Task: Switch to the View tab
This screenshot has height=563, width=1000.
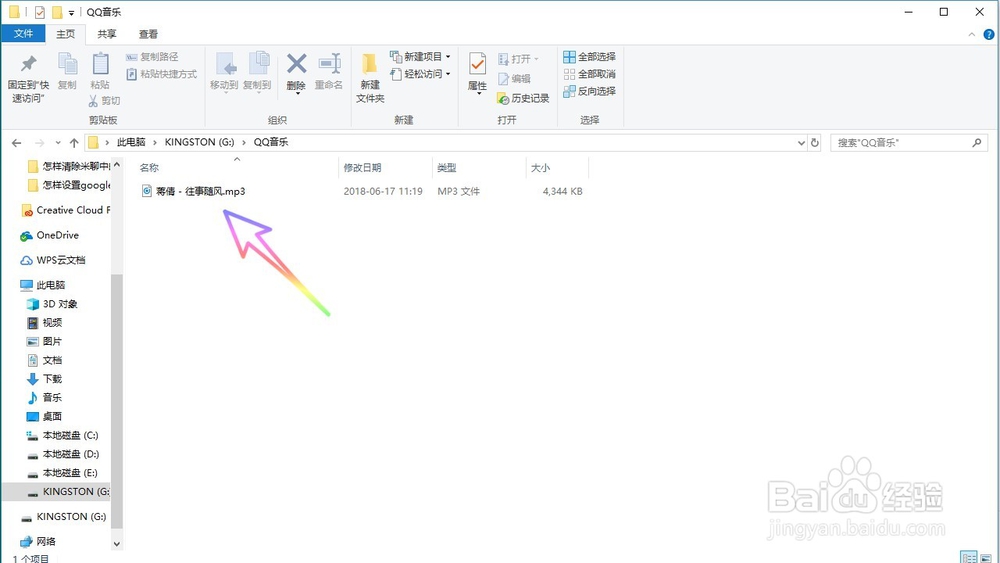Action: pyautogui.click(x=148, y=34)
